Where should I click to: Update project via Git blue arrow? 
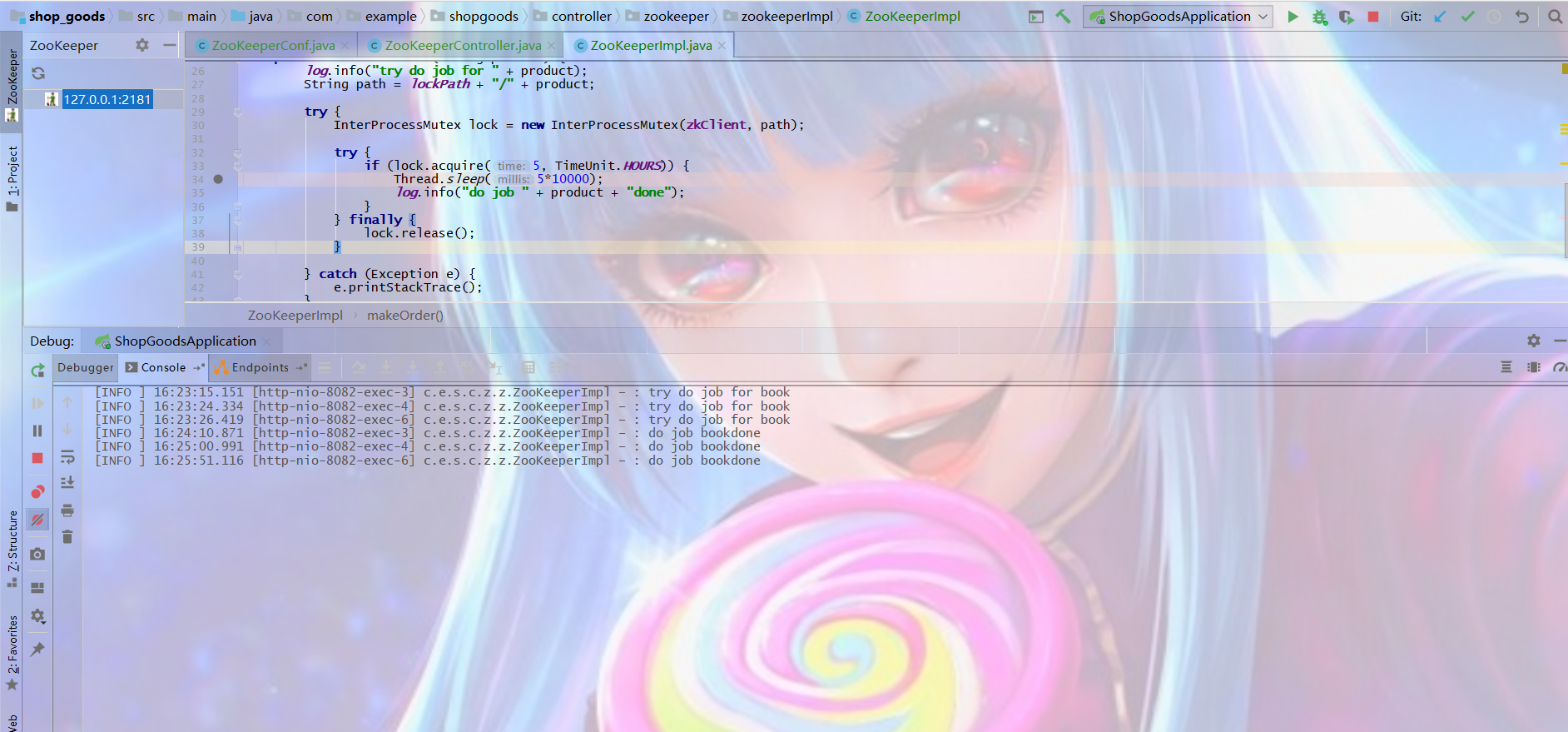coord(1440,16)
